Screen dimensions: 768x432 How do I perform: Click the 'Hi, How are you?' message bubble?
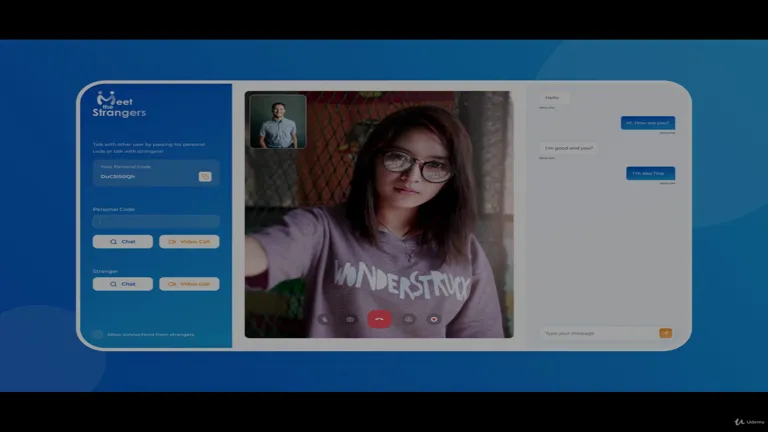pos(648,123)
